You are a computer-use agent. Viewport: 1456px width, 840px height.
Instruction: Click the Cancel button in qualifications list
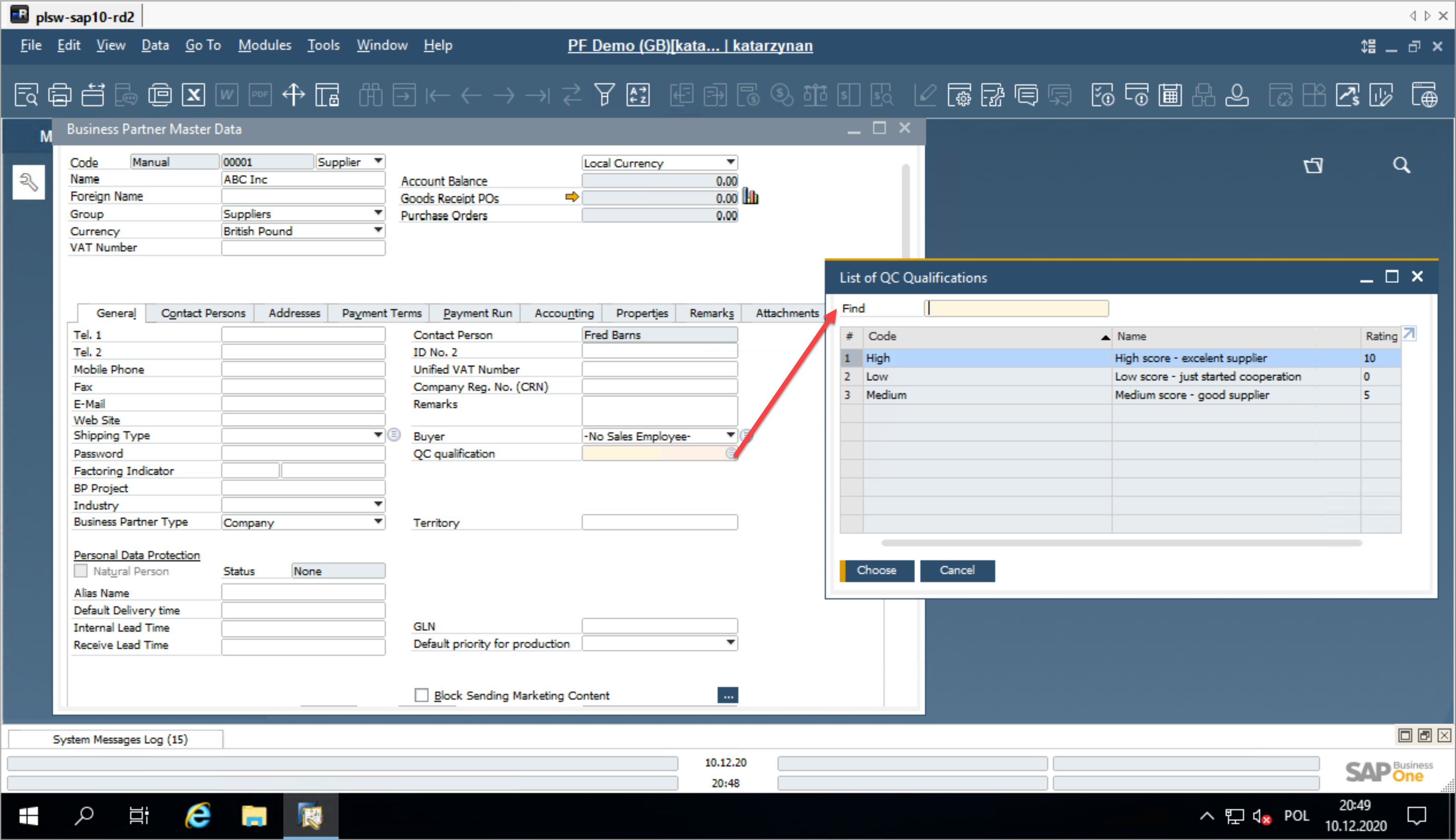[x=957, y=570]
